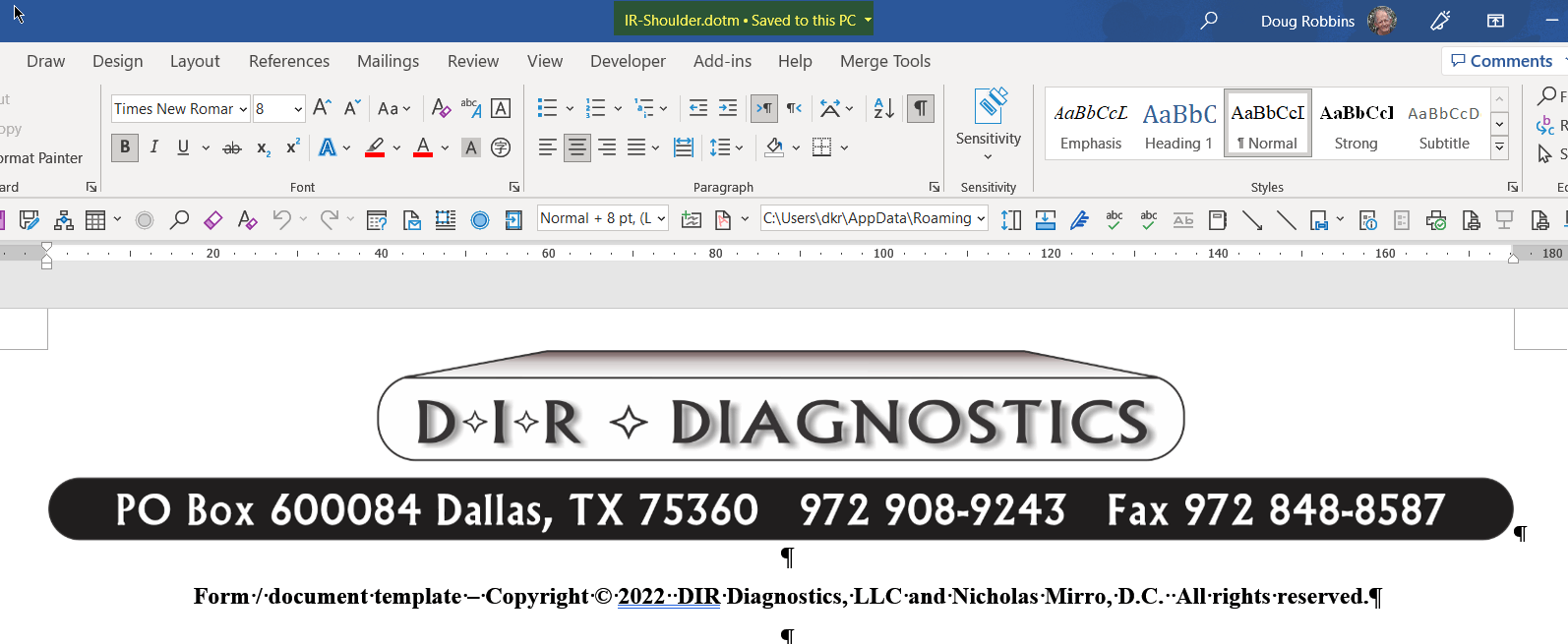Screen dimensions: 1568x644
Task: Click the Line Spacing icon
Action: [x=720, y=147]
